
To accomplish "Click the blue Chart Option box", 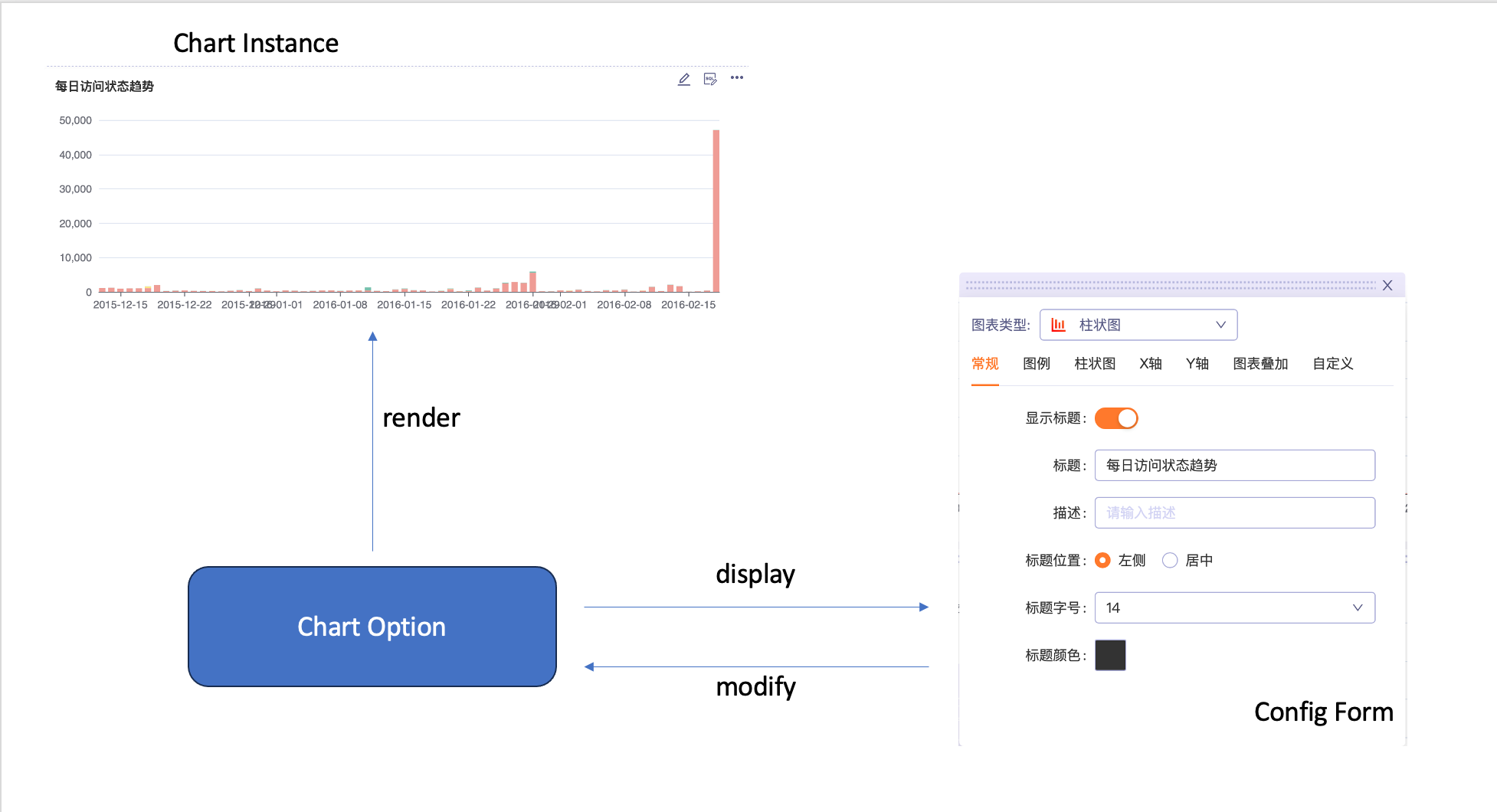I will 372,627.
